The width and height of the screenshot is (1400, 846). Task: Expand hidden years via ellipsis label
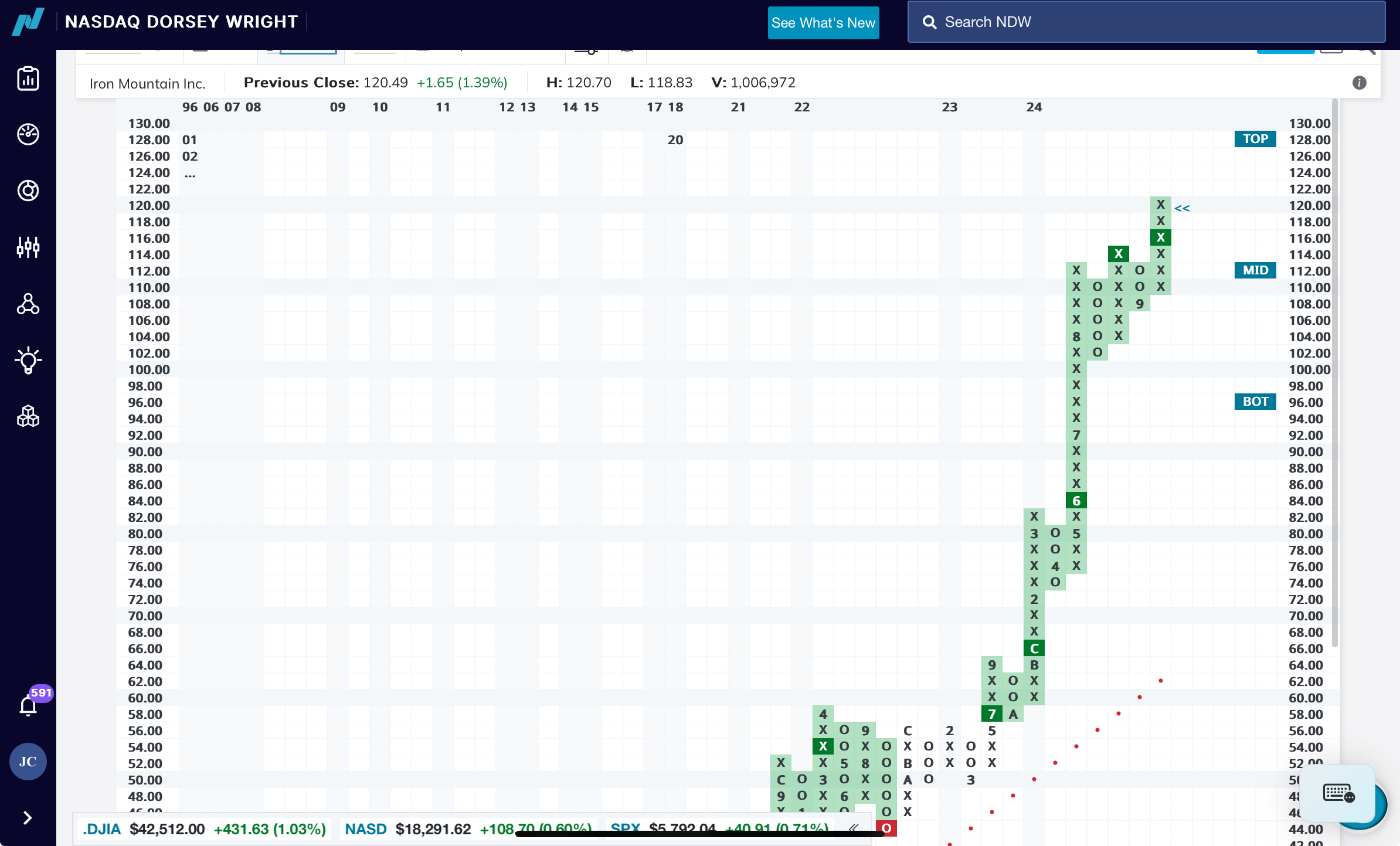pos(190,174)
